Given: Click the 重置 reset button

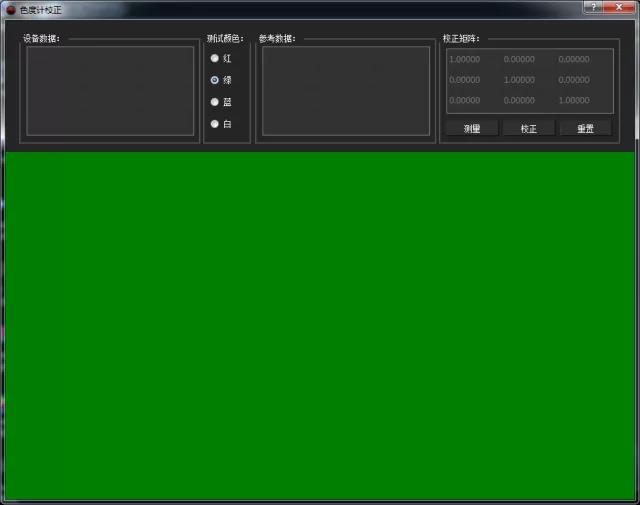Looking at the screenshot, I should pyautogui.click(x=585, y=129).
